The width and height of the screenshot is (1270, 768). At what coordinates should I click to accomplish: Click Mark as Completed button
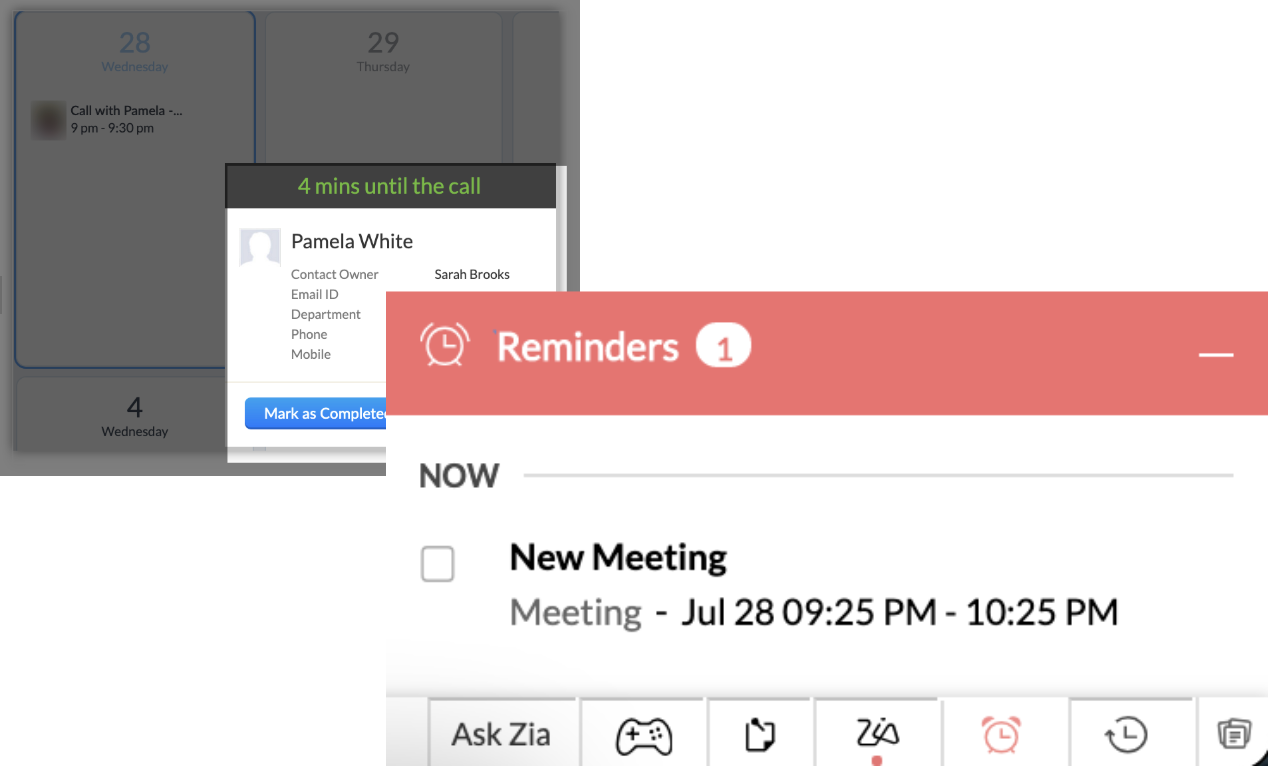[x=317, y=413]
